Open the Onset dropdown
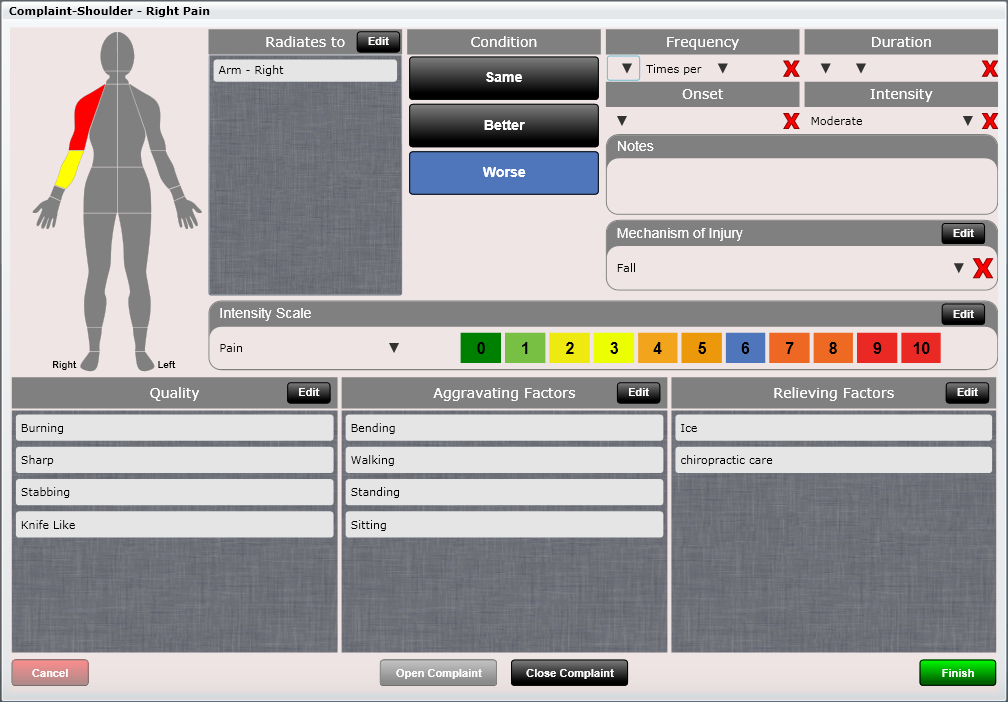Image resolution: width=1008 pixels, height=702 pixels. coord(621,121)
